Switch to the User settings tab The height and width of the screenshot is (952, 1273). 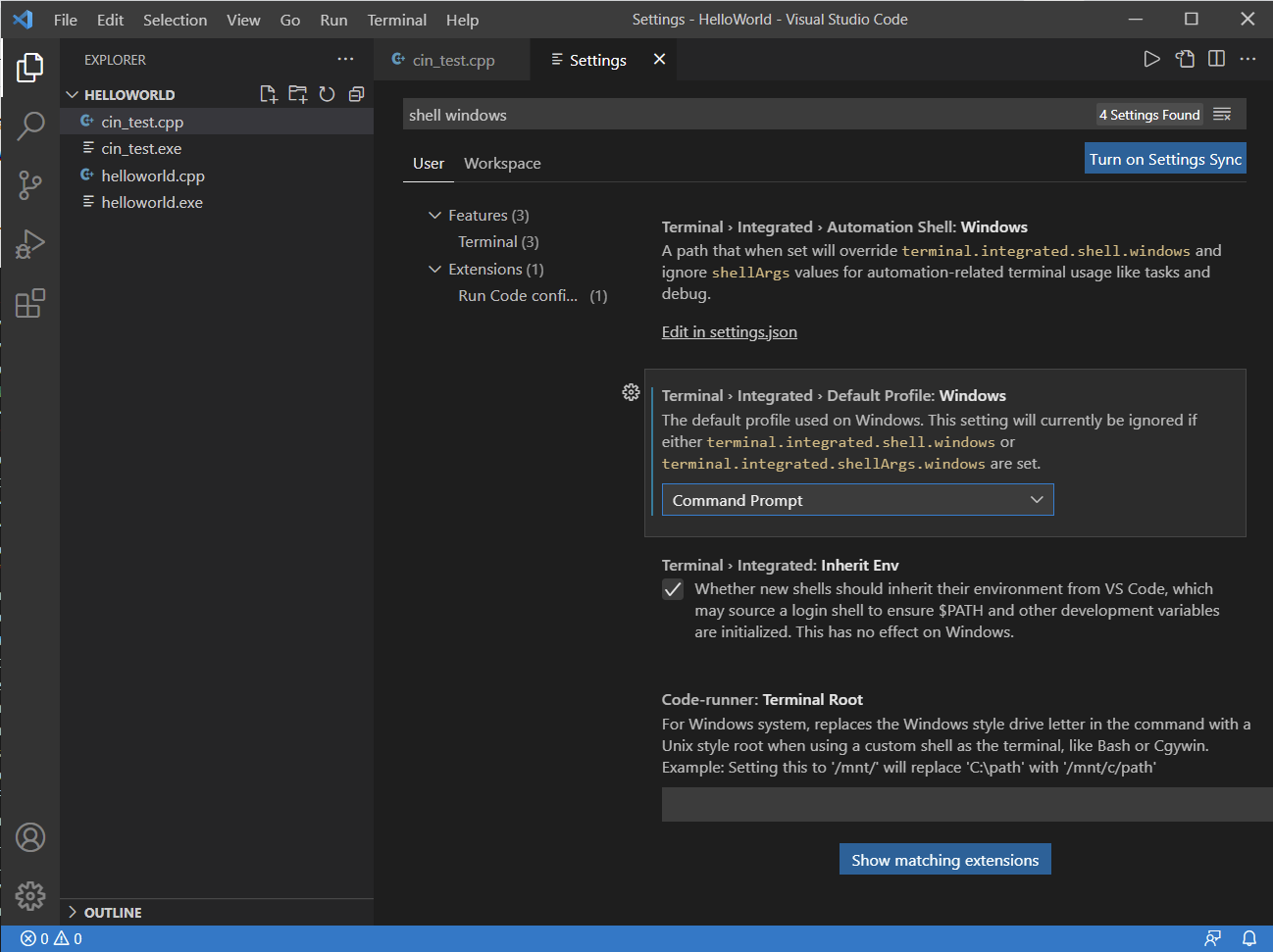(429, 163)
